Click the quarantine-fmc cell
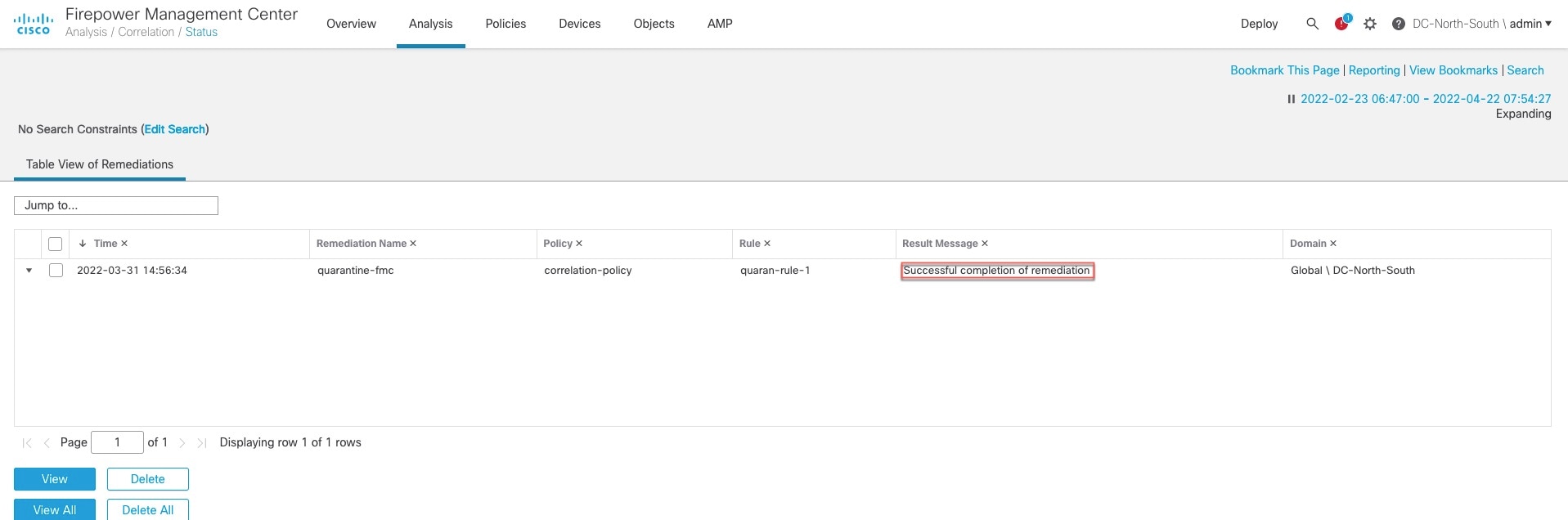 pyautogui.click(x=356, y=271)
